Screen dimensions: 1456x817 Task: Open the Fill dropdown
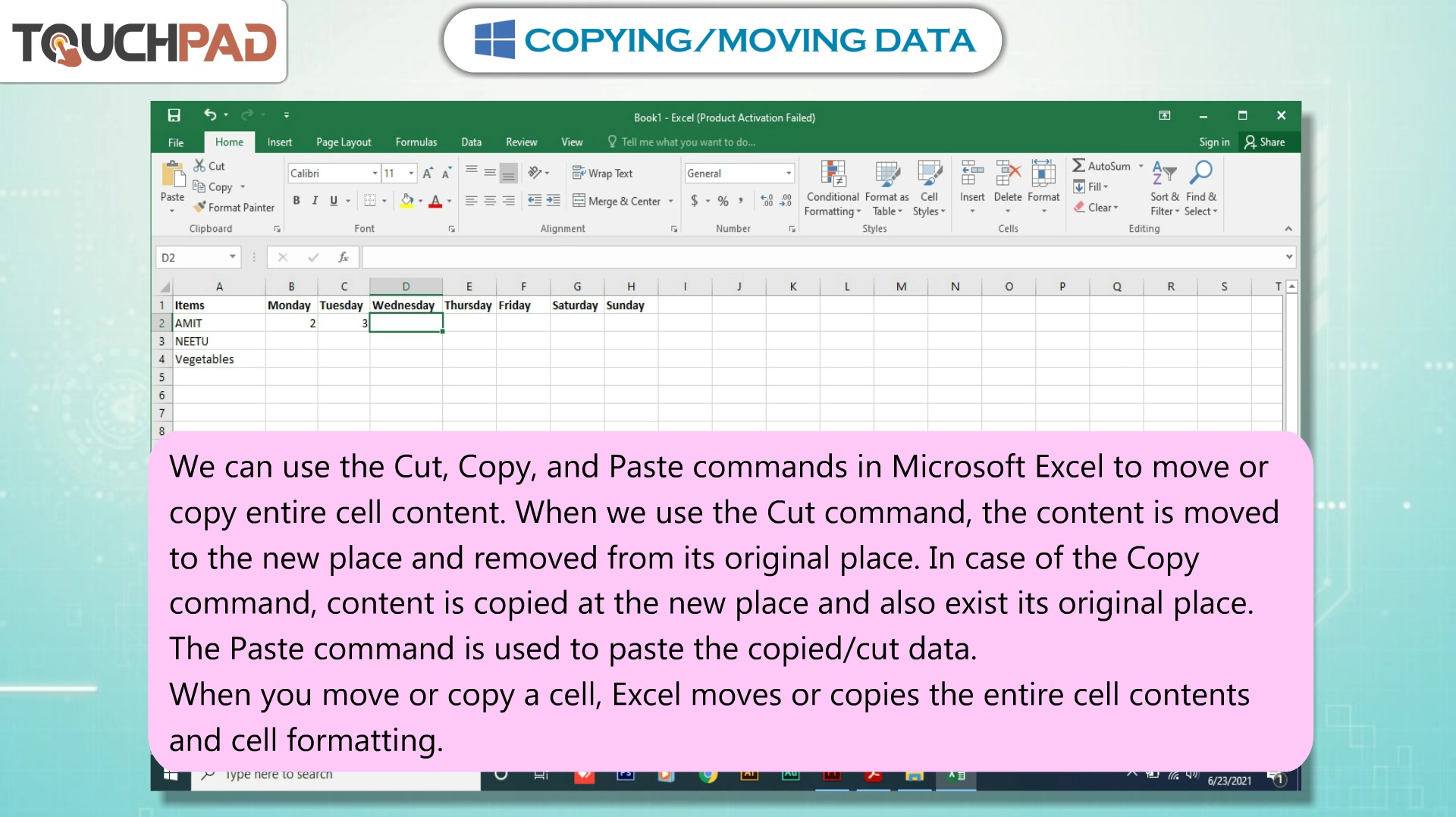(x=1090, y=186)
